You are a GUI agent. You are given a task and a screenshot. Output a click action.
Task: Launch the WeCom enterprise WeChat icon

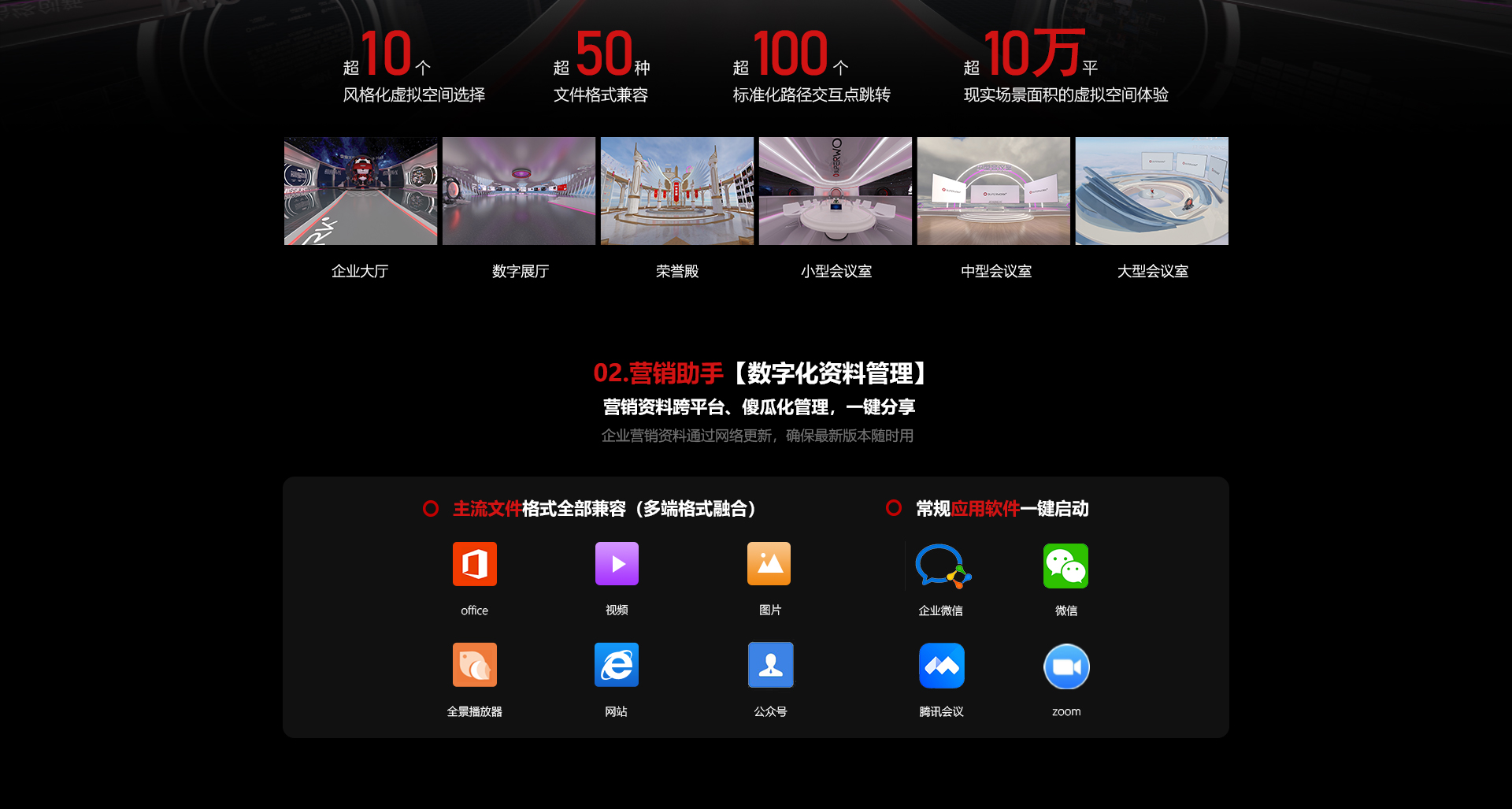942,566
